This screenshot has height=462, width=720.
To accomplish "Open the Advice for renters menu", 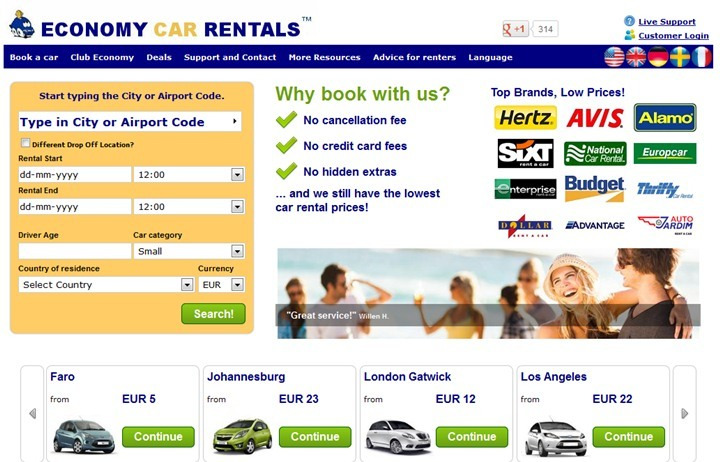I will (x=414, y=57).
